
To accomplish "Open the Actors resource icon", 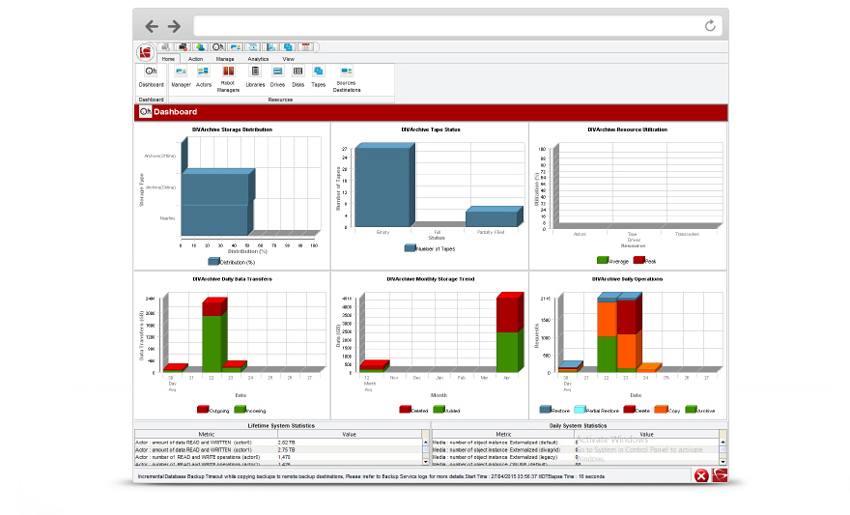I will pos(203,76).
